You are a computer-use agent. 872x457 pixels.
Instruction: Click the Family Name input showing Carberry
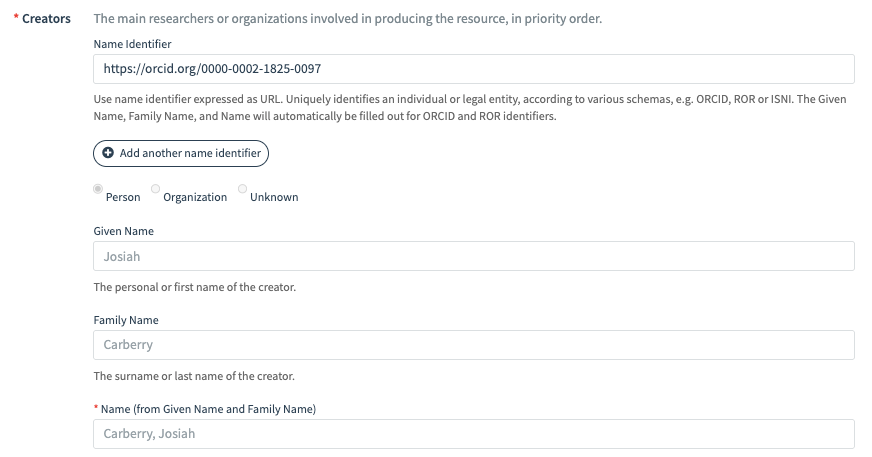point(473,345)
